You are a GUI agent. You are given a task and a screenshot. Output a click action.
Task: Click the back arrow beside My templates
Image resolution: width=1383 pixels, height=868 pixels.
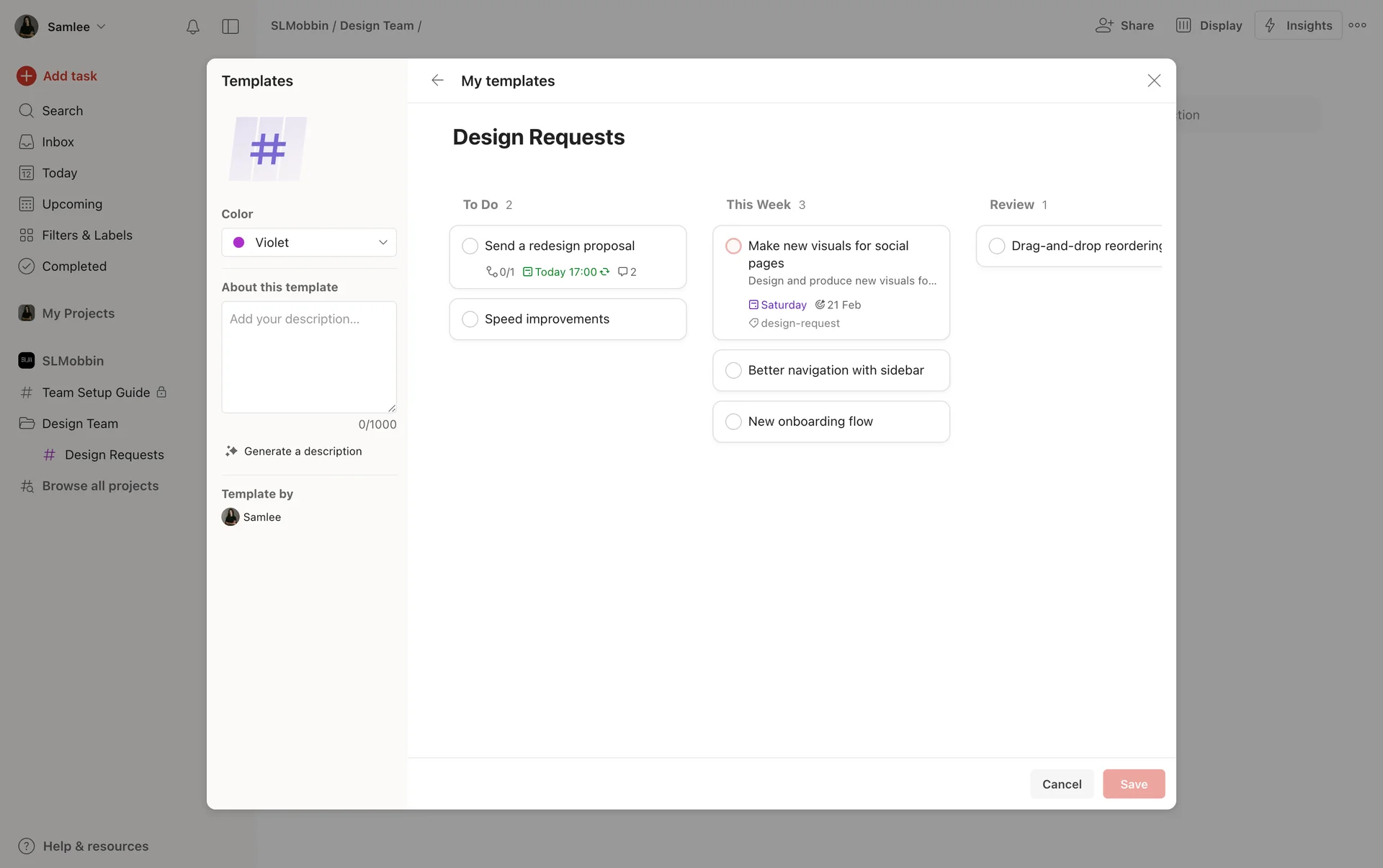coord(437,81)
